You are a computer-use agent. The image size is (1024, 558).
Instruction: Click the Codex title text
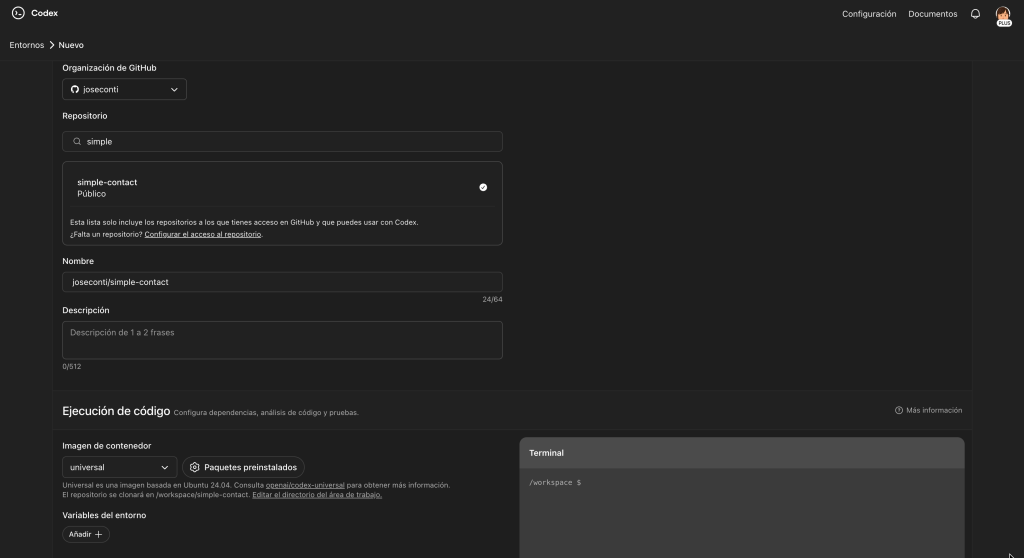pos(44,13)
